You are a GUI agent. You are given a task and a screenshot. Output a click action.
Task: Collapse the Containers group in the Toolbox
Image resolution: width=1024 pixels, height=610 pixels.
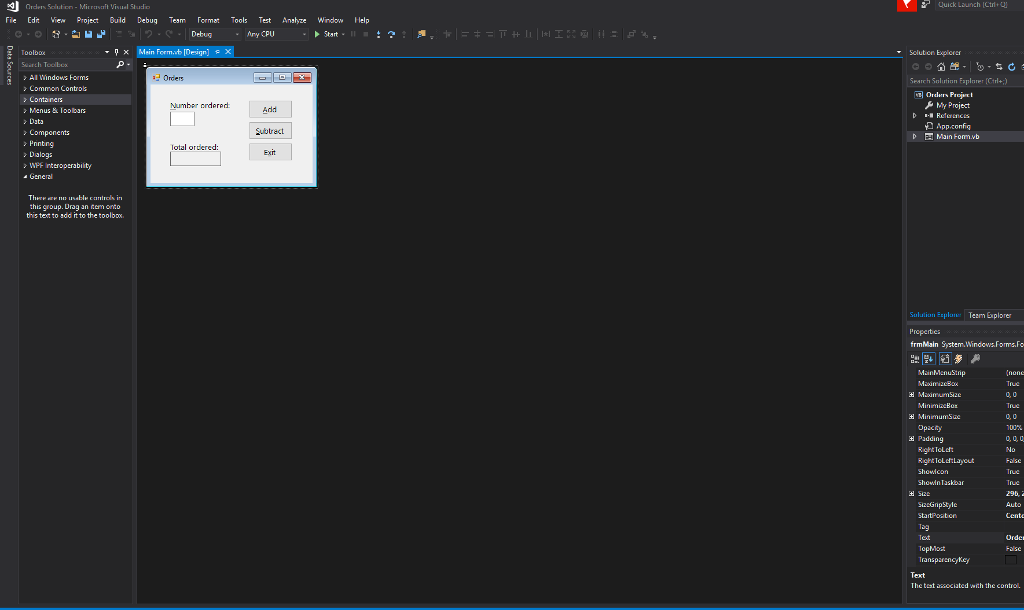[x=25, y=99]
